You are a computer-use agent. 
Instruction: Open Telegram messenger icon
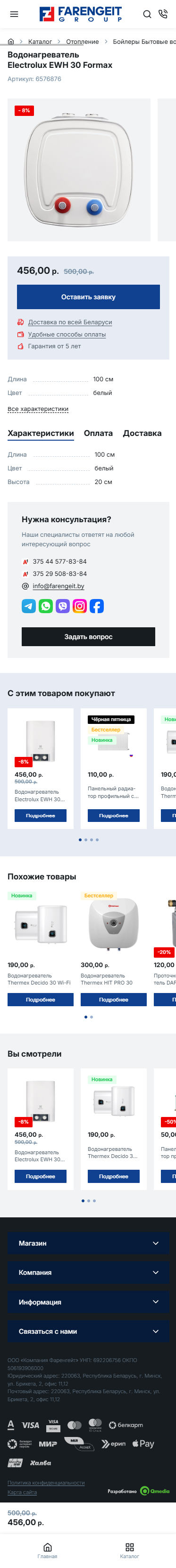29,606
